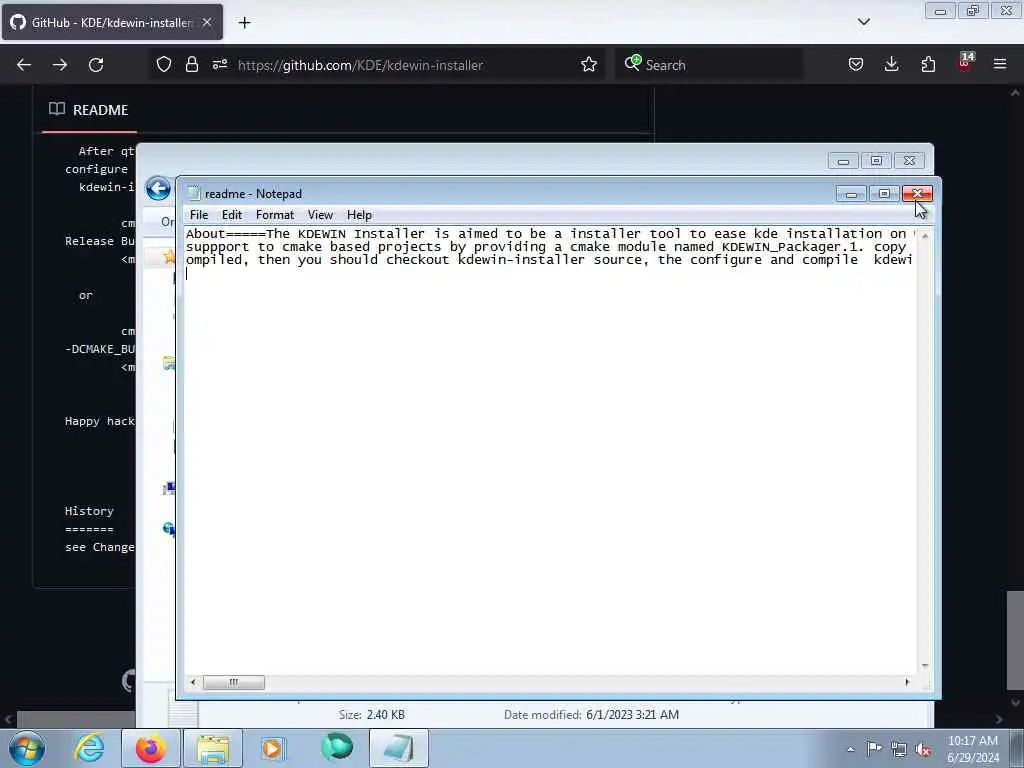Open site permissions icon in address bar
Image resolution: width=1024 pixels, height=768 pixels.
[219, 64]
